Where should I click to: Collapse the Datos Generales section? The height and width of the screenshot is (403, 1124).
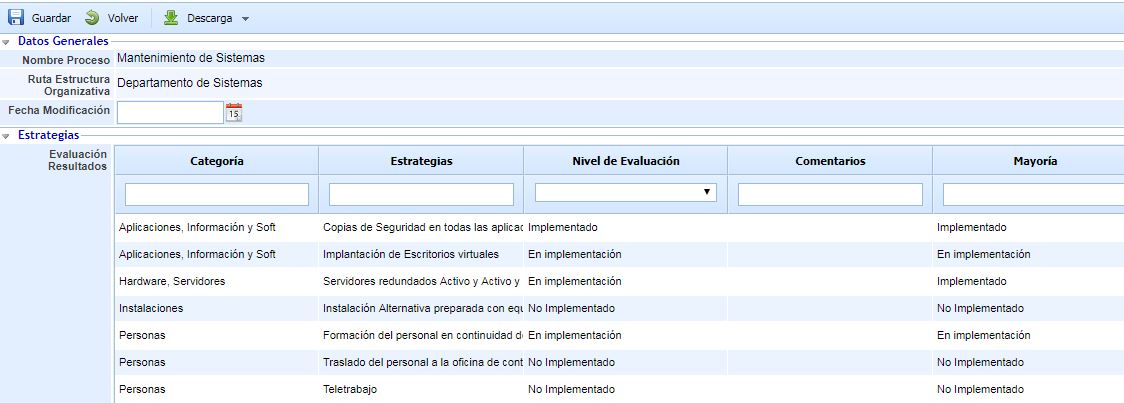(x=7, y=41)
